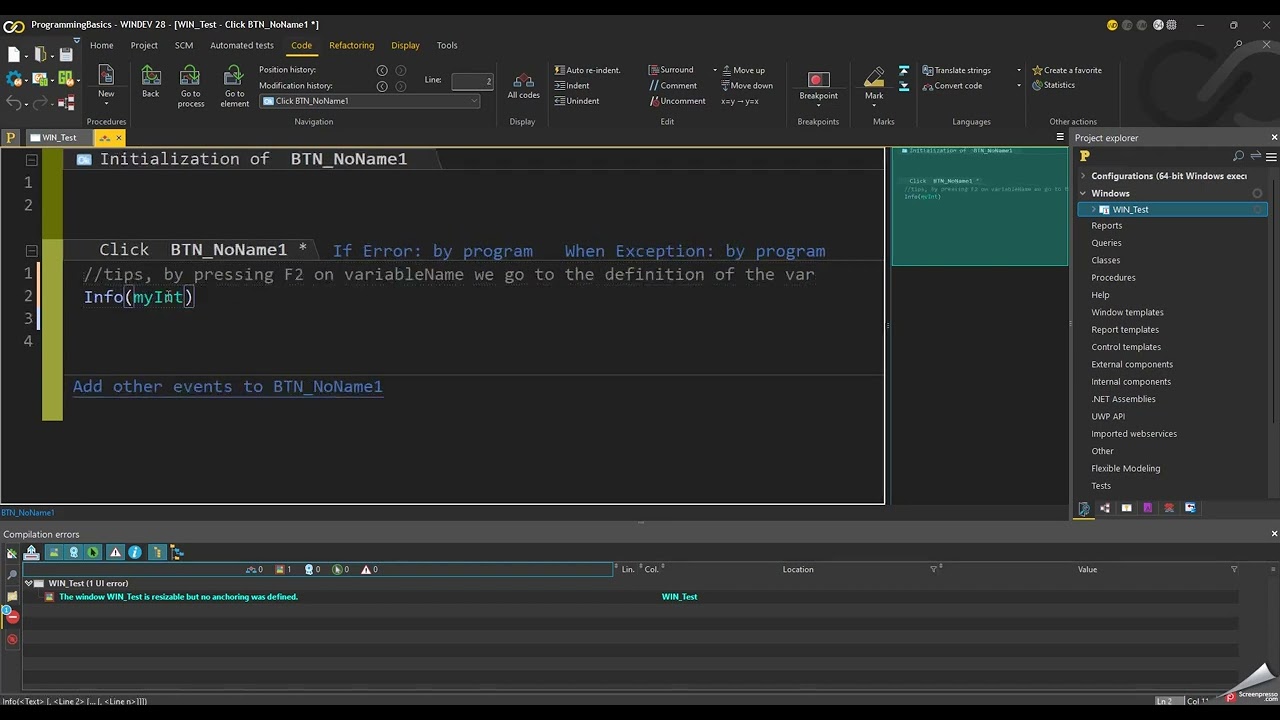The height and width of the screenshot is (720, 1280).
Task: Toggle warning filter in Compilation errors toolbar
Action: [115, 552]
